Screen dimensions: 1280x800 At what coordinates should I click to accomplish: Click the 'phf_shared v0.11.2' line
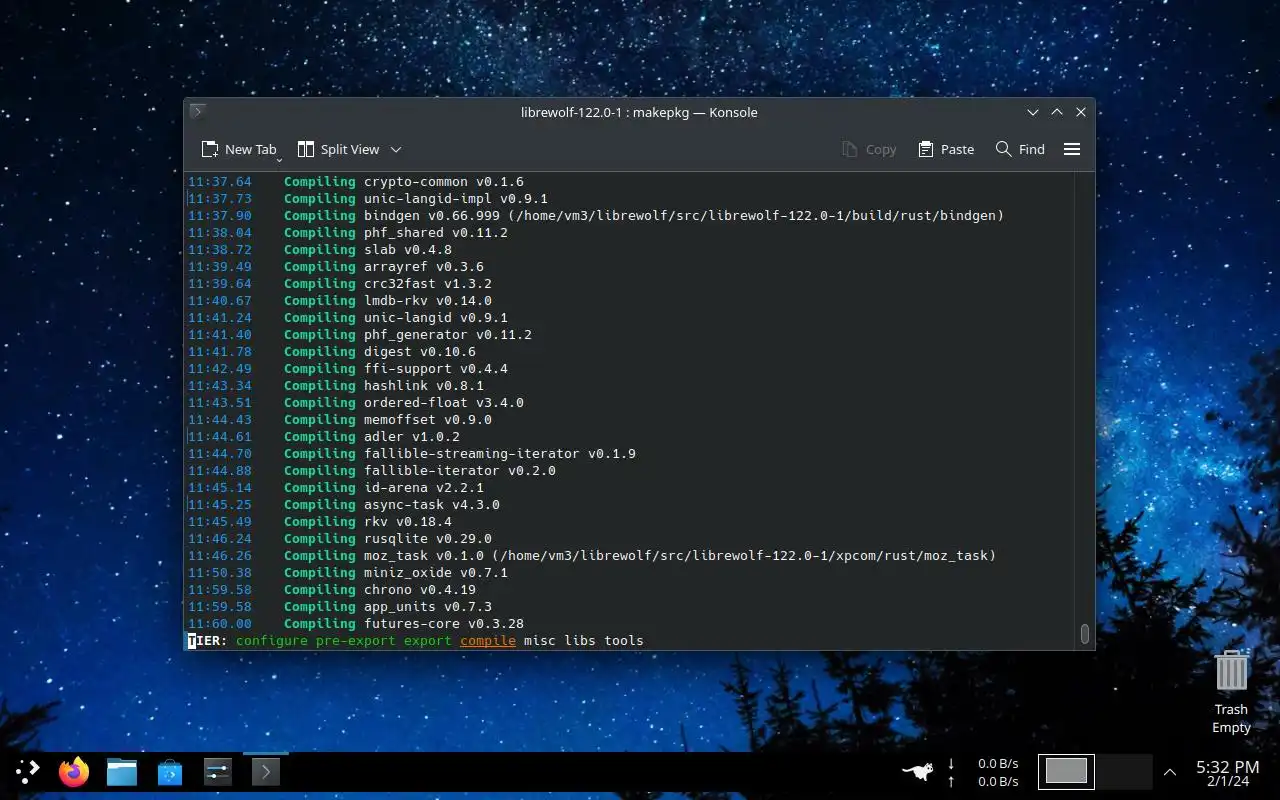tap(436, 233)
